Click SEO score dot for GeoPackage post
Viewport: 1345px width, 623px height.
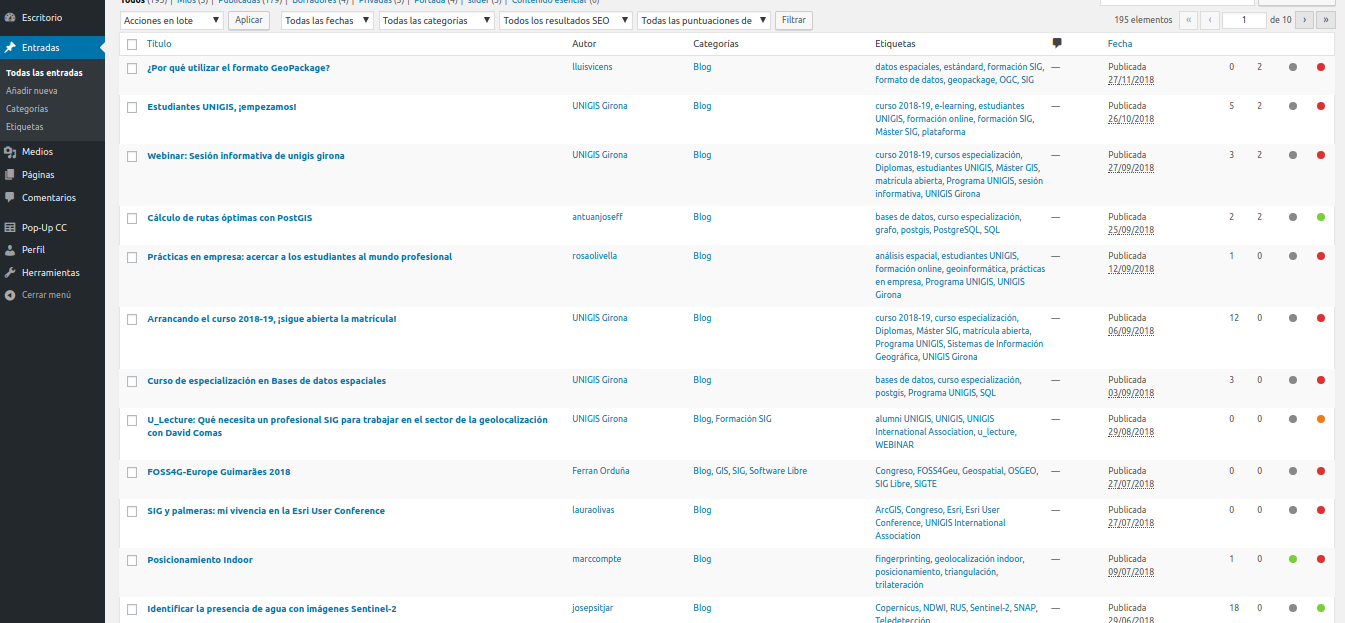tap(1293, 67)
